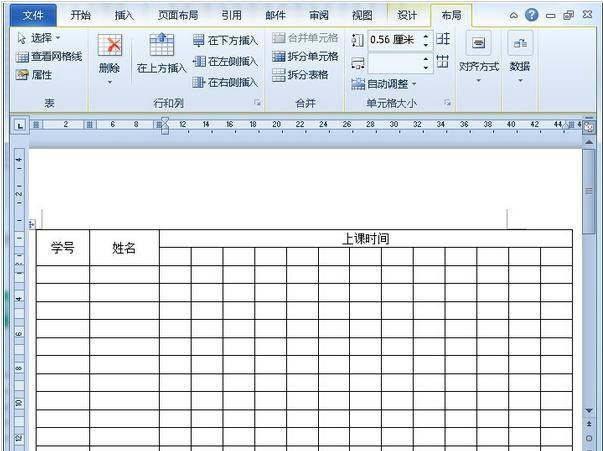The width and height of the screenshot is (603, 451).
Task: Click previous page browse button
Action: (589, 424)
